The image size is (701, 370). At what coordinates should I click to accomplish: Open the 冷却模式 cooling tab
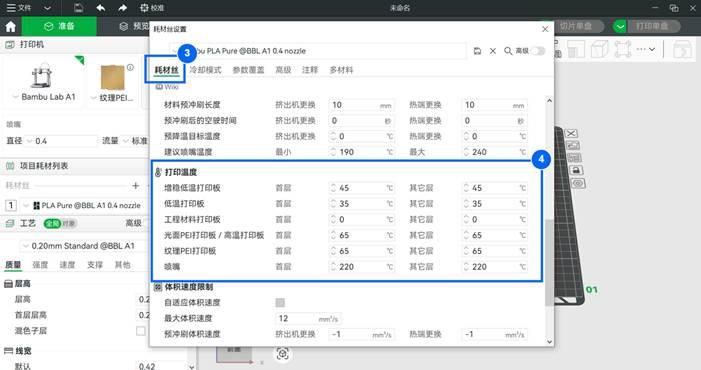[x=205, y=70]
